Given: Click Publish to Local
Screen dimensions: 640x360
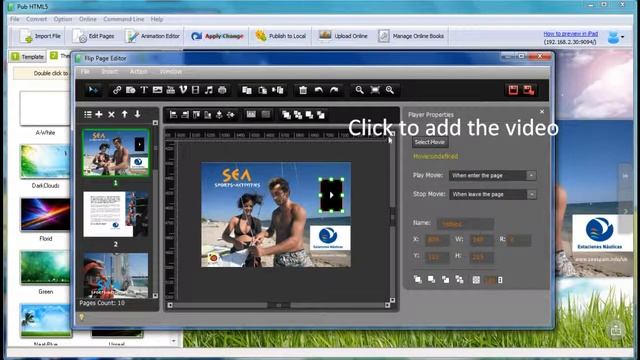Looking at the screenshot, I should [280, 36].
